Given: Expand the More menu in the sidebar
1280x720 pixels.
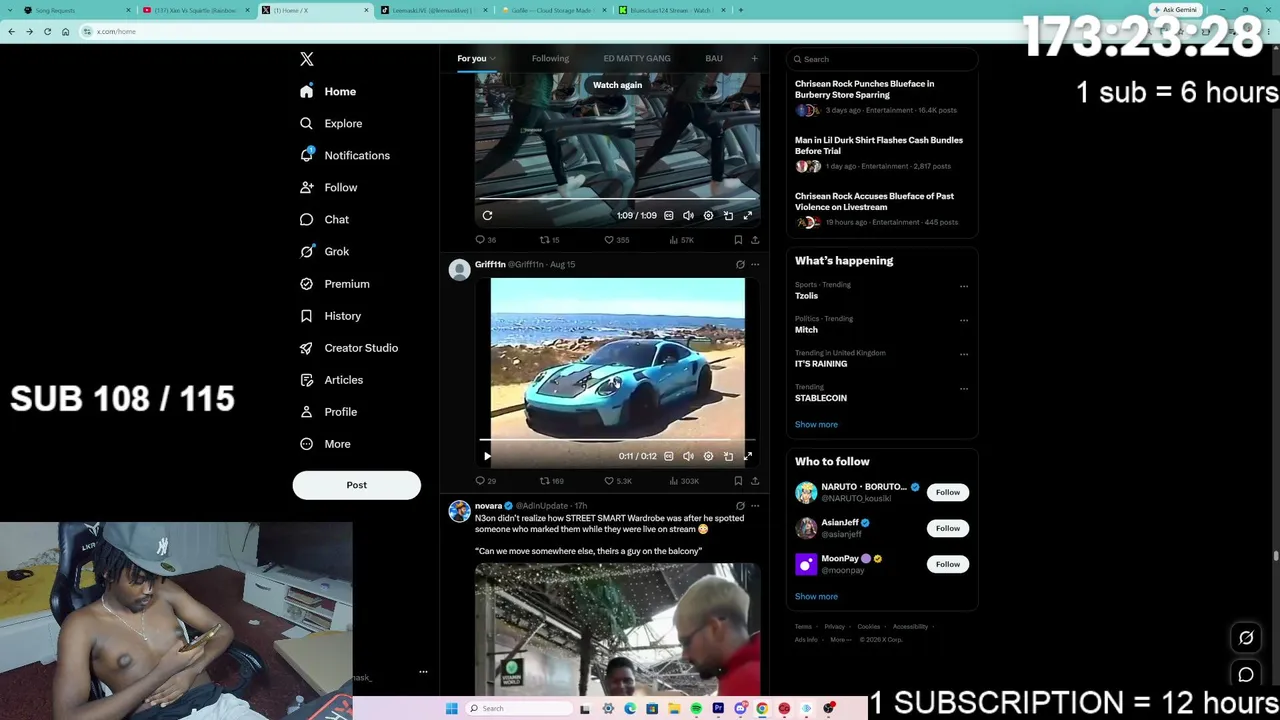Looking at the screenshot, I should pyautogui.click(x=325, y=443).
